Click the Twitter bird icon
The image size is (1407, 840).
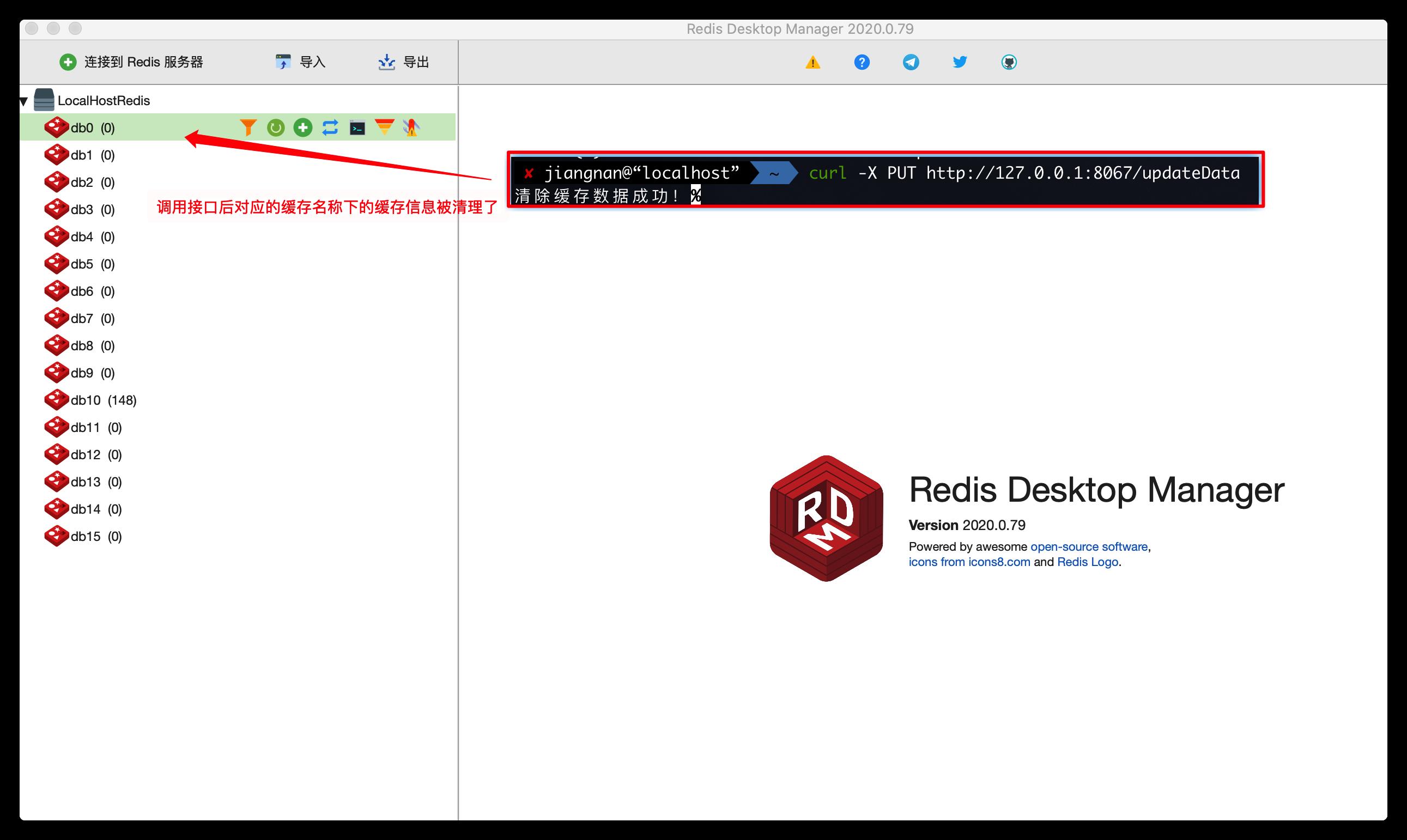pyautogui.click(x=960, y=62)
